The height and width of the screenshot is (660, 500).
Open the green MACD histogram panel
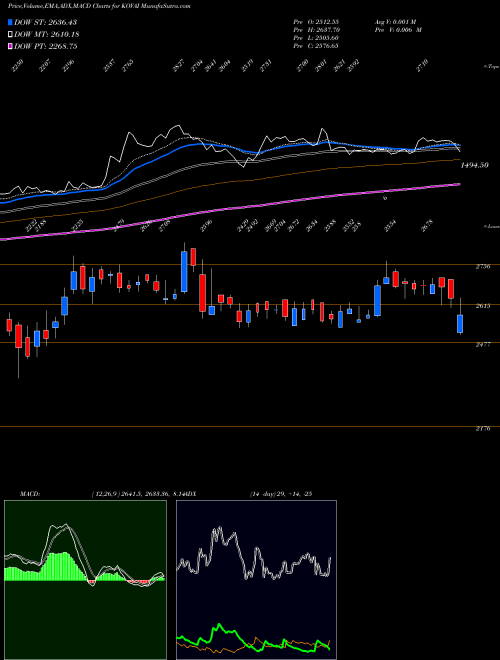click(85, 580)
